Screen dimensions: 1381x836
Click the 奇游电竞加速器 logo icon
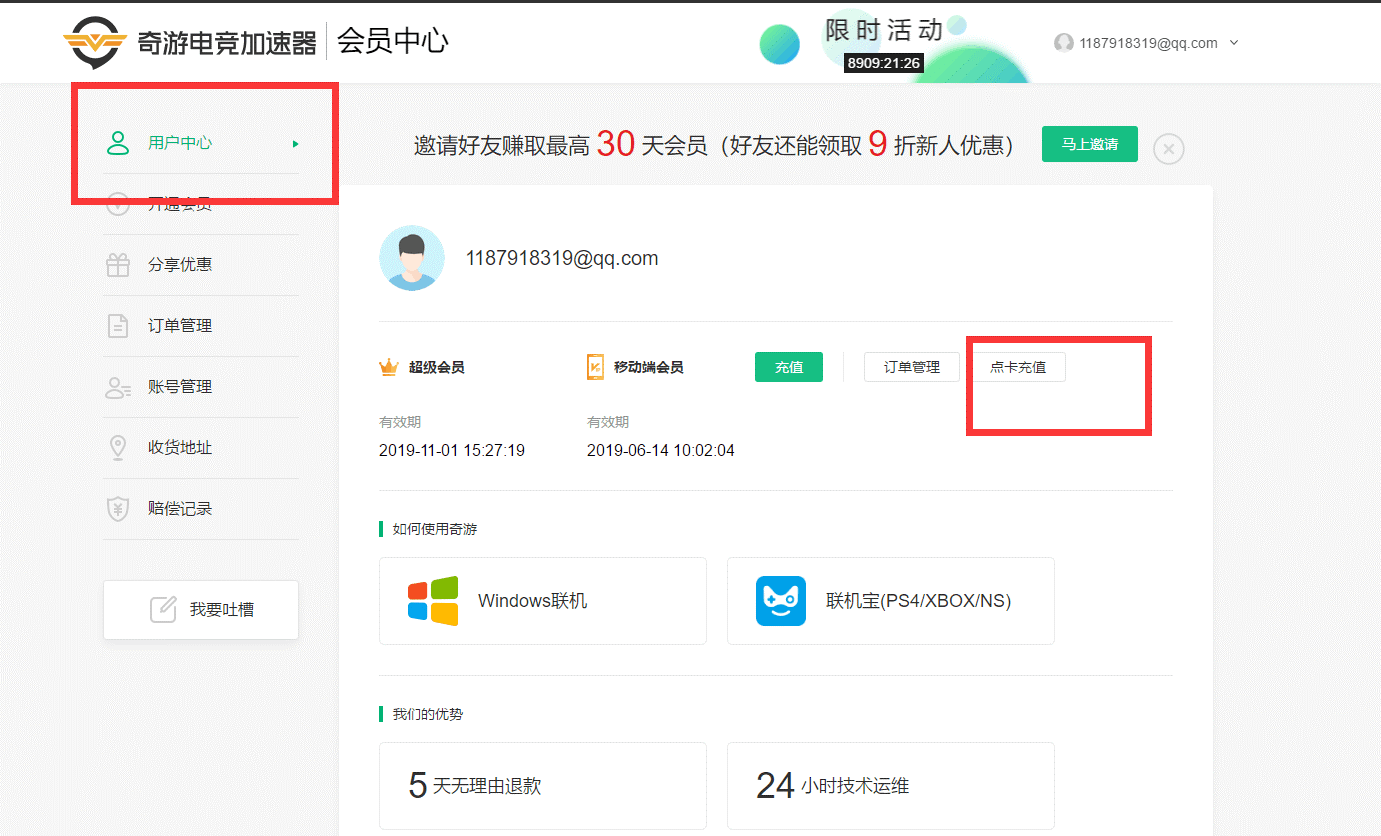95,43
